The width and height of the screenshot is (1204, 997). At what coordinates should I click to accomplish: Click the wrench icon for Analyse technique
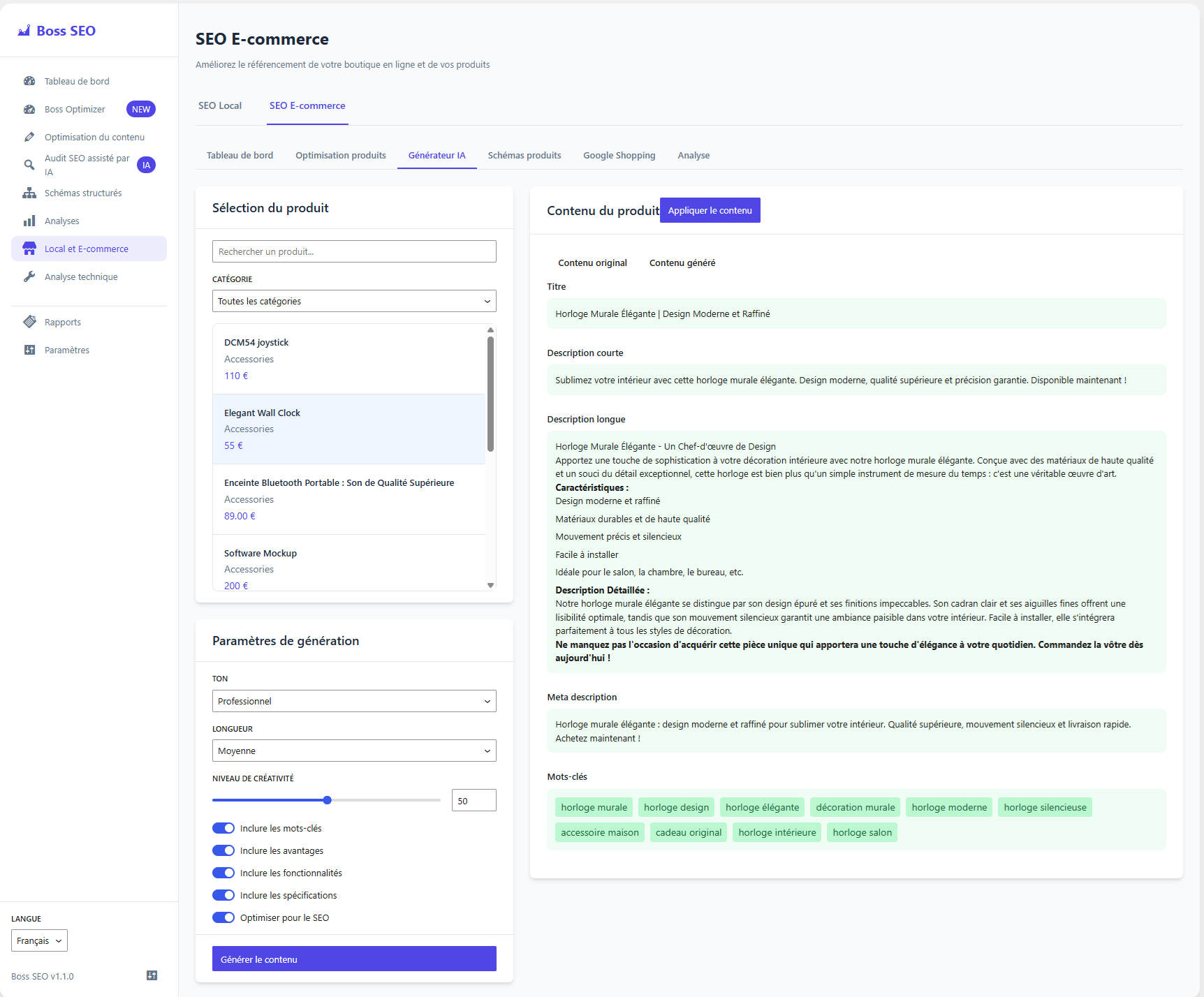click(29, 276)
